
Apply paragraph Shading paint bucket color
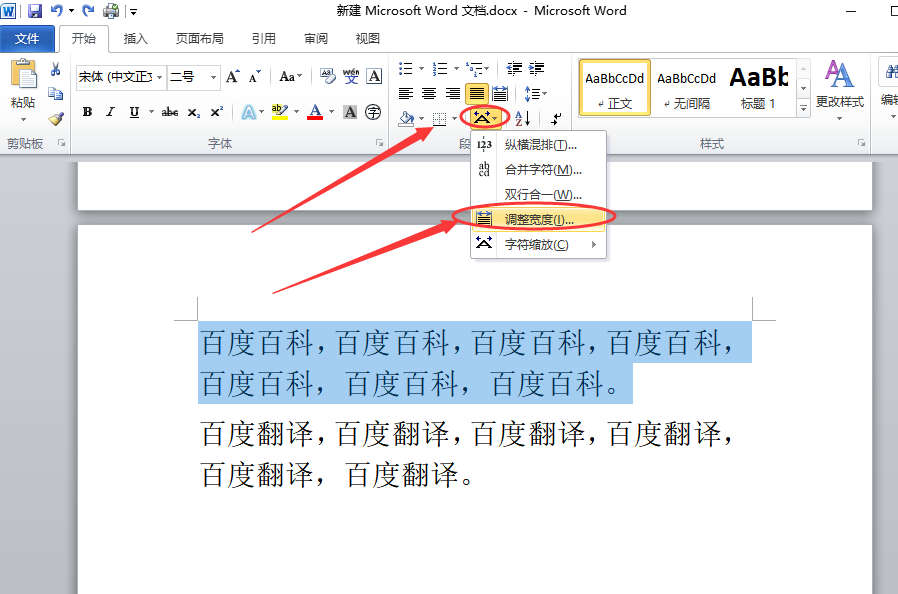click(406, 119)
